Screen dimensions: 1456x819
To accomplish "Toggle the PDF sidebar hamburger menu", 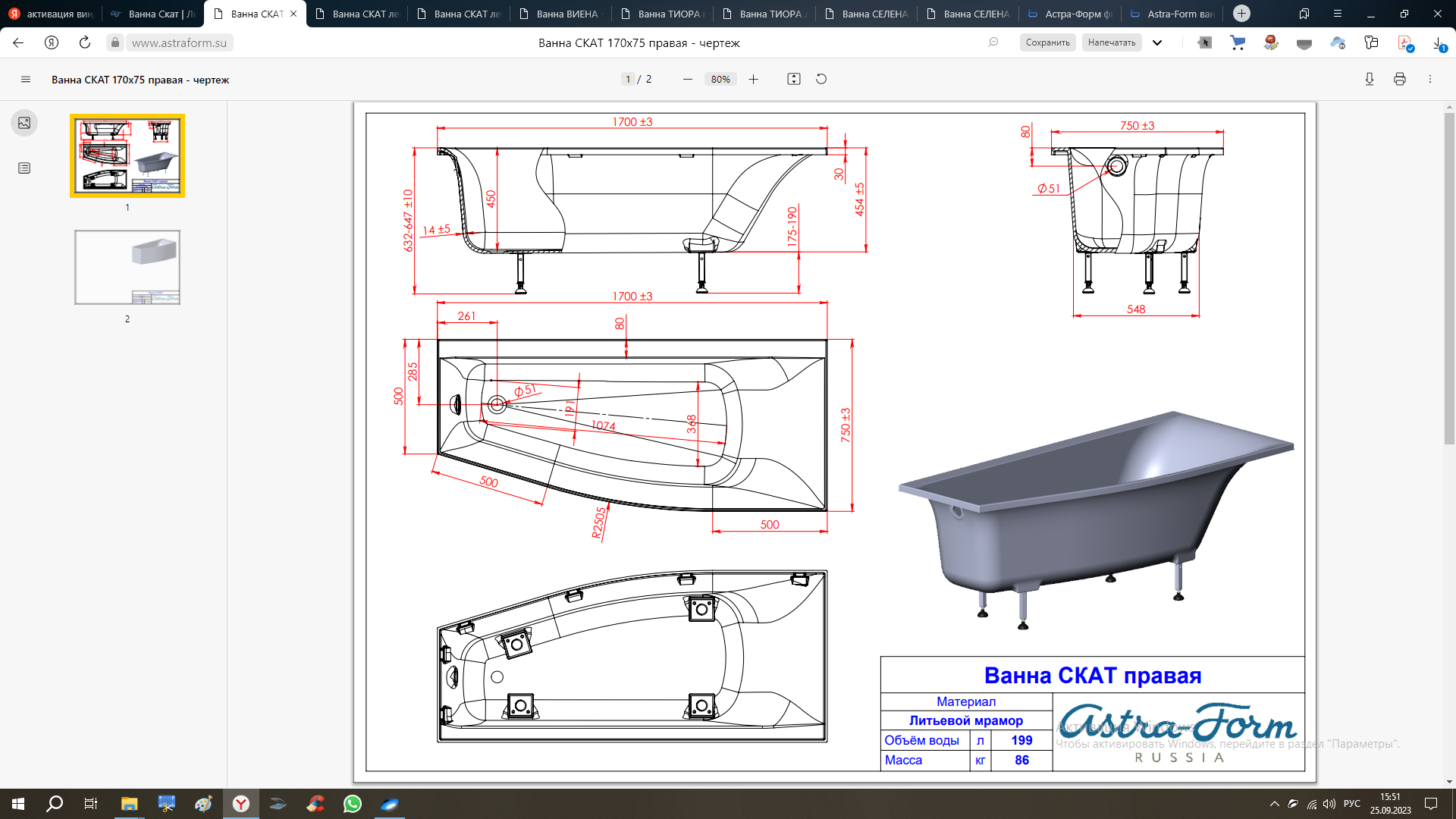I will 26,79.
